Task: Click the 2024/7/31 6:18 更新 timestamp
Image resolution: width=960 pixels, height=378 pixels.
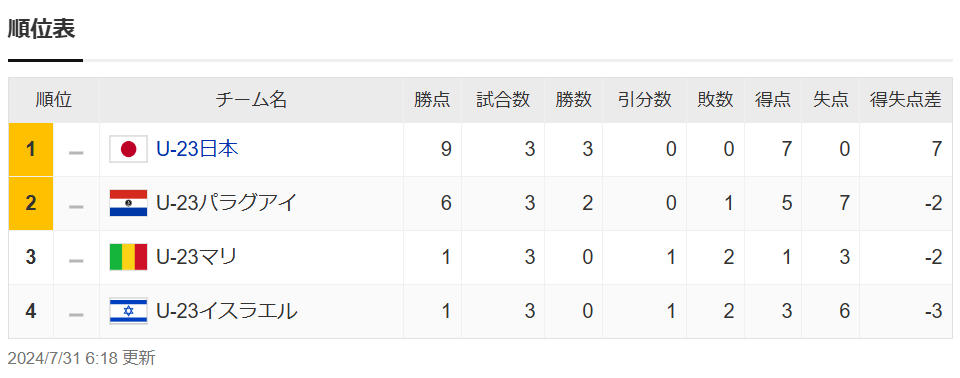Action: [x=81, y=358]
